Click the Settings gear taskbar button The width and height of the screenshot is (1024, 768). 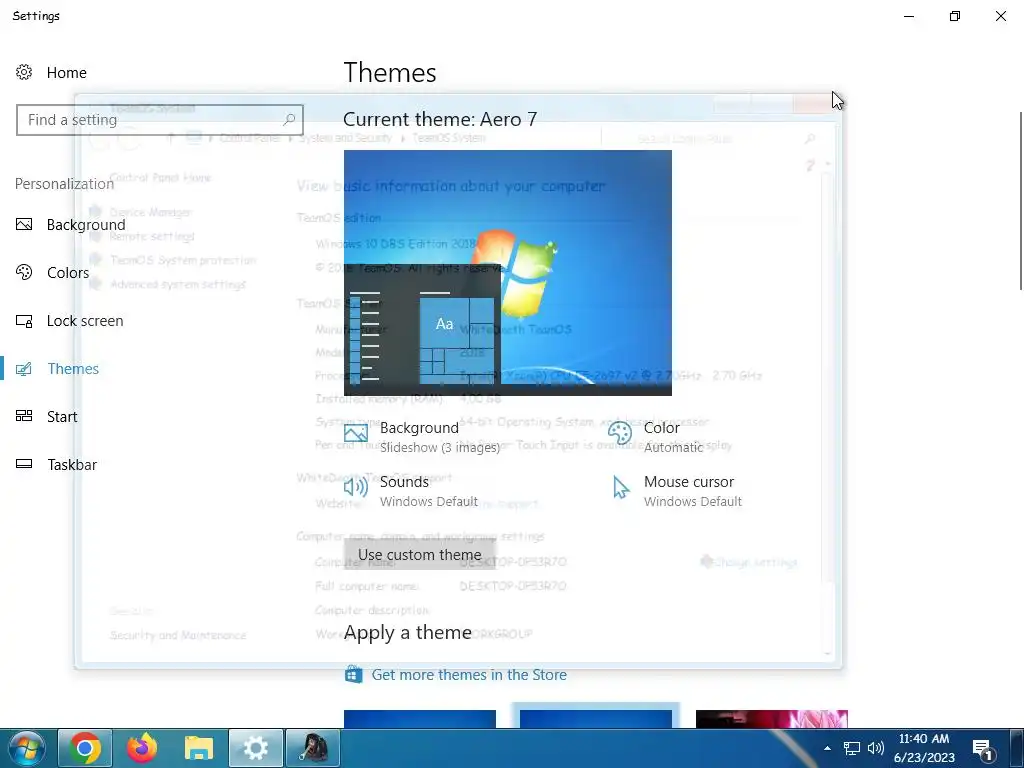(255, 748)
